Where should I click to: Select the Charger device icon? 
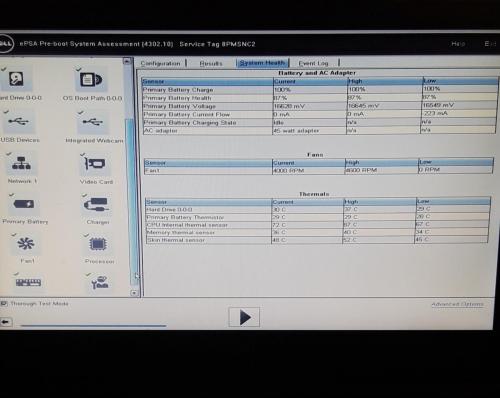97,204
